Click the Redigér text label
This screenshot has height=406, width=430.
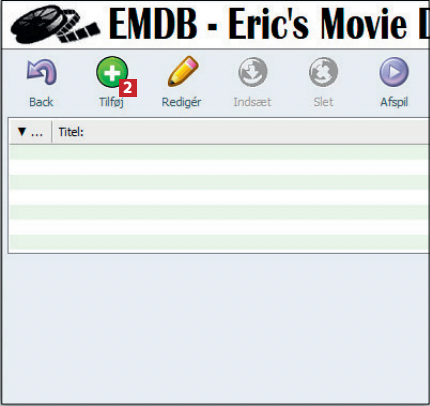(181, 102)
